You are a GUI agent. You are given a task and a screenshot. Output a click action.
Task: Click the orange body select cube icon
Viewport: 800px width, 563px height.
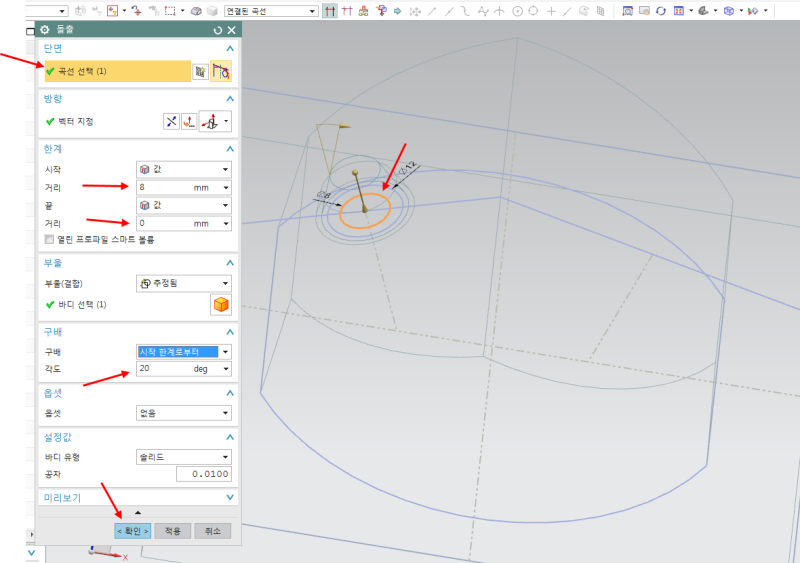[220, 305]
